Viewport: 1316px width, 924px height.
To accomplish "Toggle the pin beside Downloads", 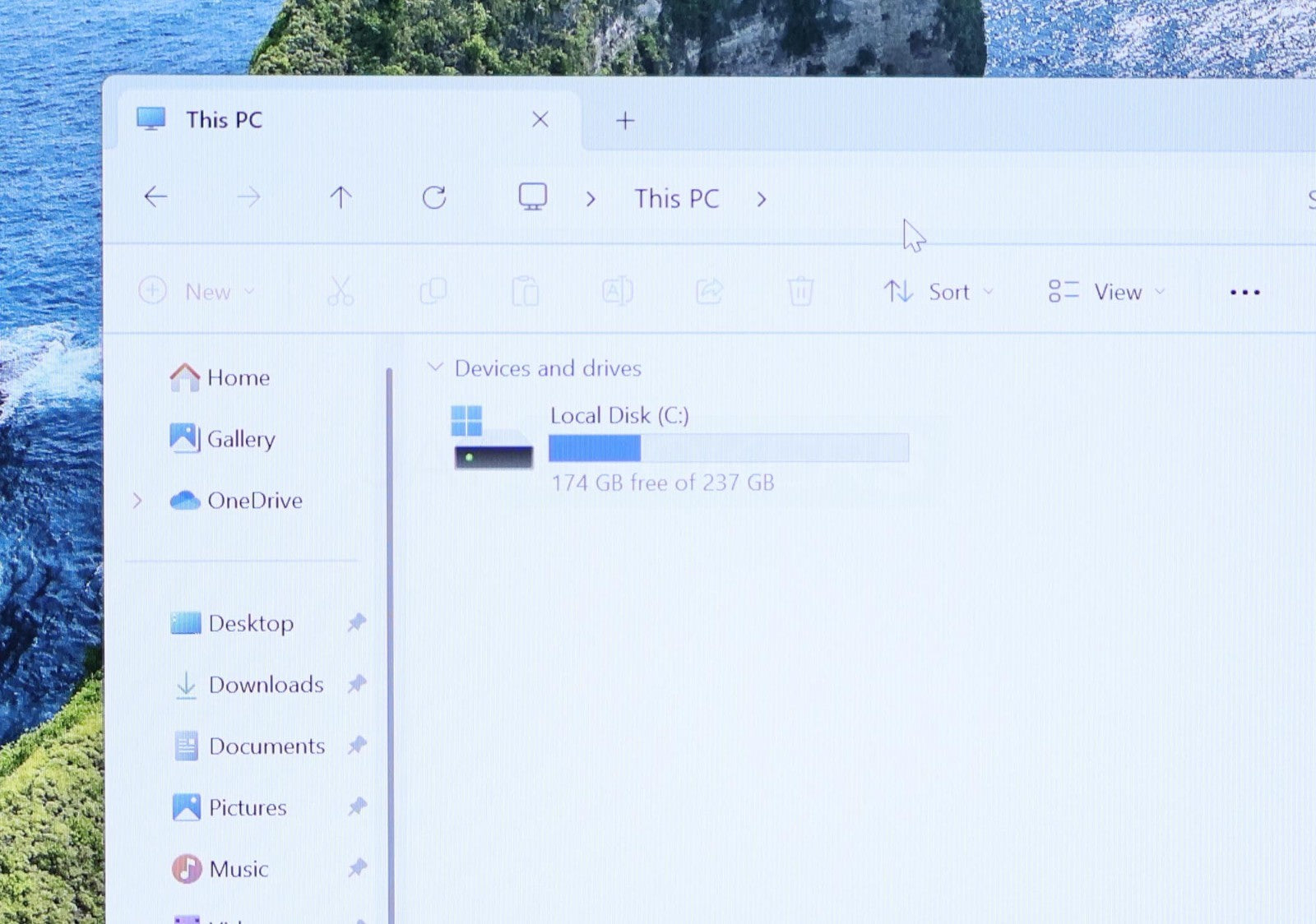I will 356,684.
